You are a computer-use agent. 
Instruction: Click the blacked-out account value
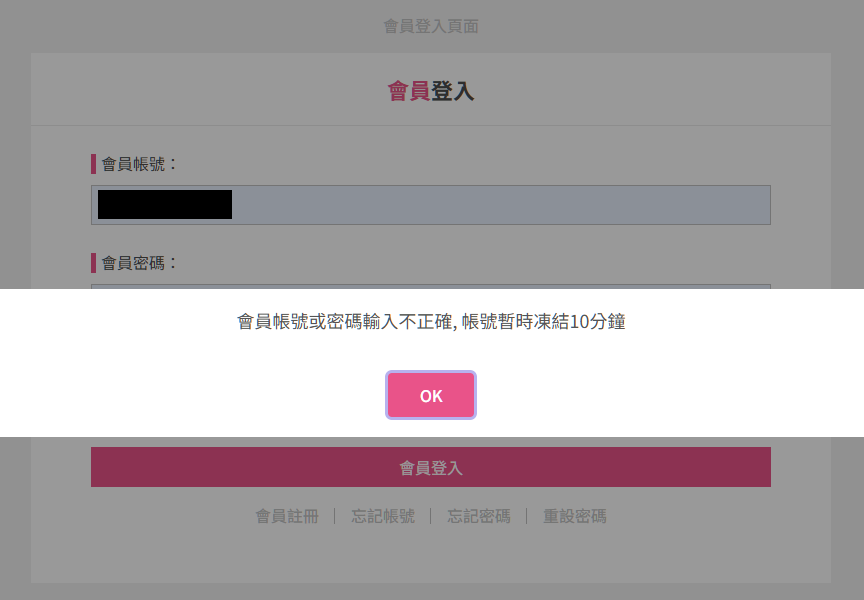pyautogui.click(x=165, y=205)
